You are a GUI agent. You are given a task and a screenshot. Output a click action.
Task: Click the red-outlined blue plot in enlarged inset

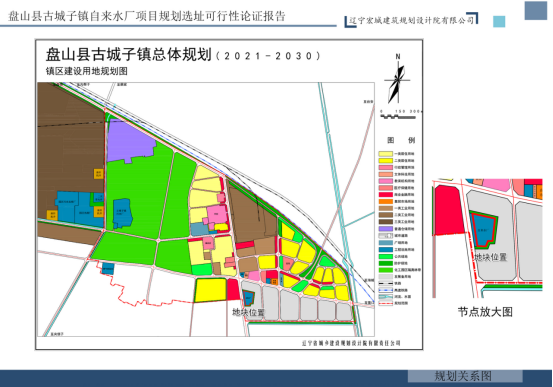pyautogui.click(x=484, y=229)
